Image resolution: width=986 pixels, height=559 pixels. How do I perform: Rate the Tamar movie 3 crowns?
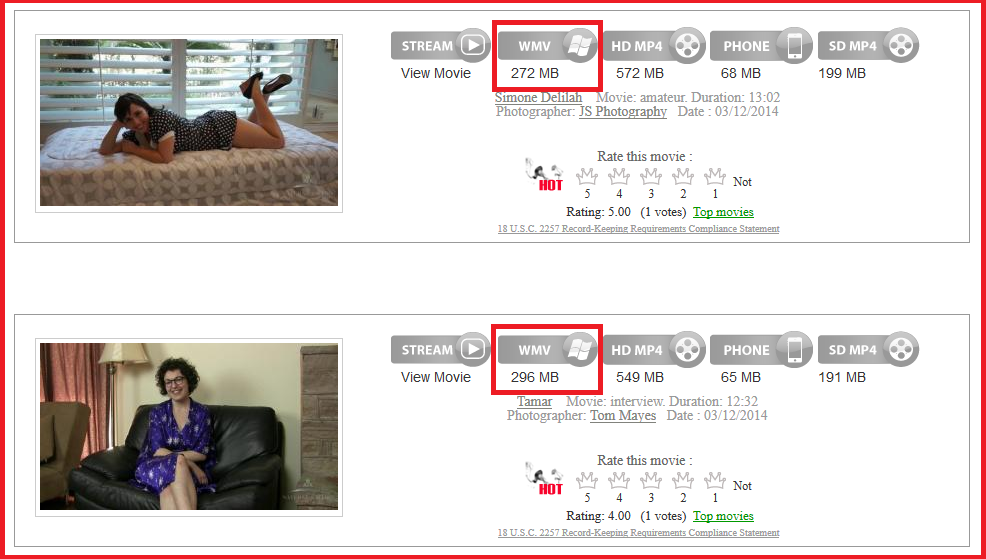651,481
